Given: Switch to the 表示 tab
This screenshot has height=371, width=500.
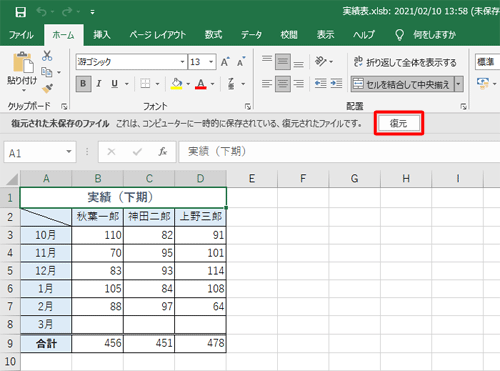Looking at the screenshot, I should tap(325, 35).
